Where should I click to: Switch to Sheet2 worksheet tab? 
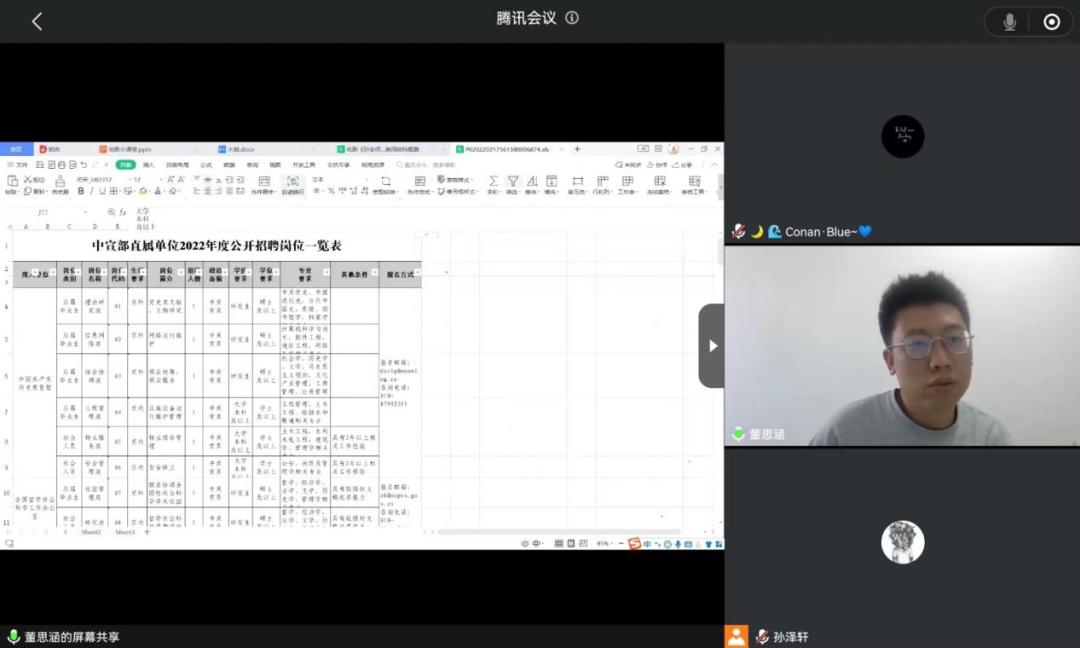(91, 532)
